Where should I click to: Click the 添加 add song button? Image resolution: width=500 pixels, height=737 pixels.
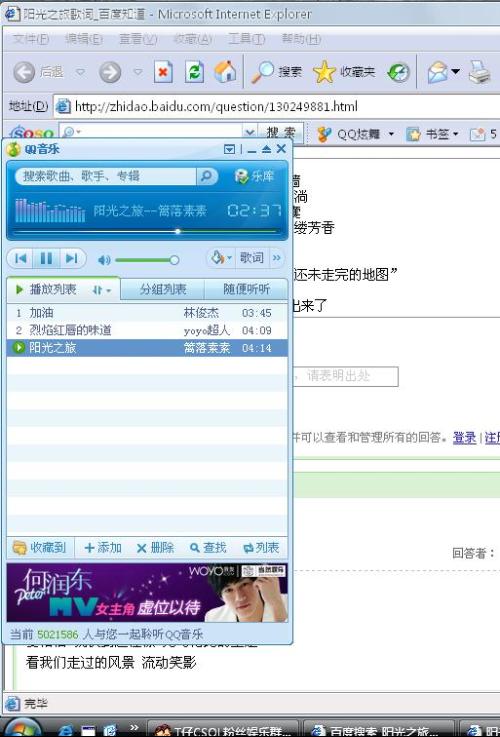click(103, 548)
